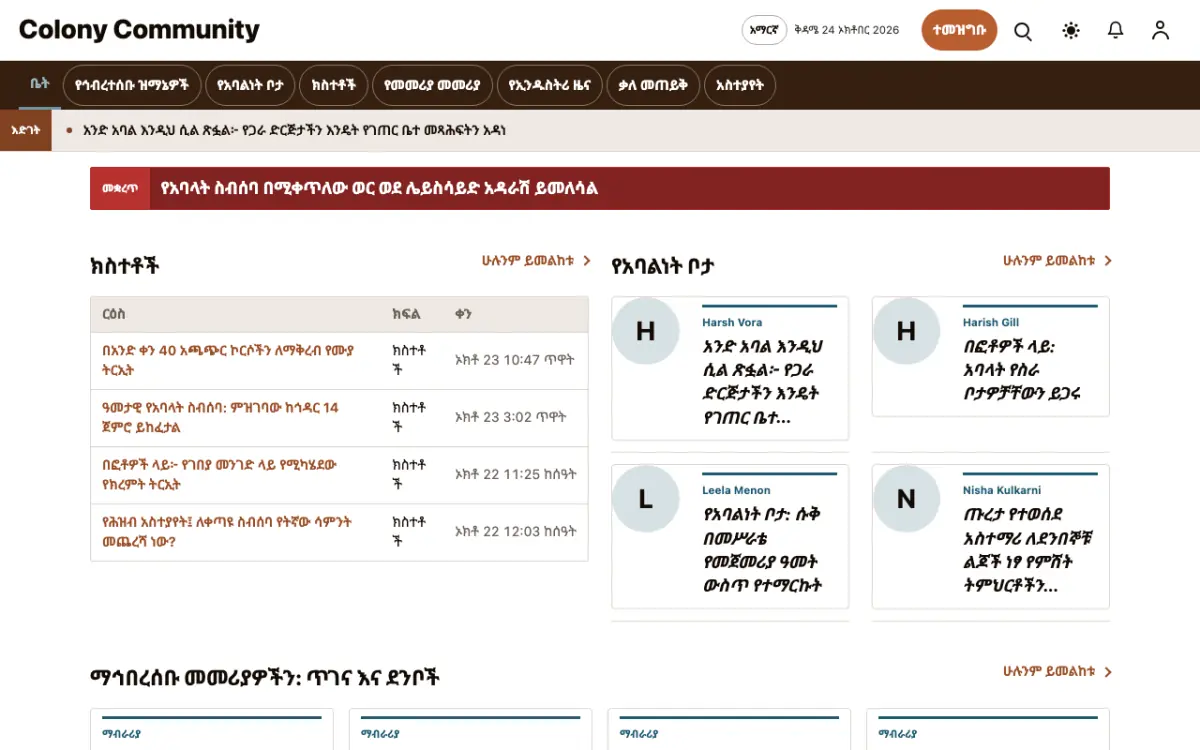The image size is (1200, 750).
Task: Open the Nisha Kulkarni author name
Action: click(1002, 490)
